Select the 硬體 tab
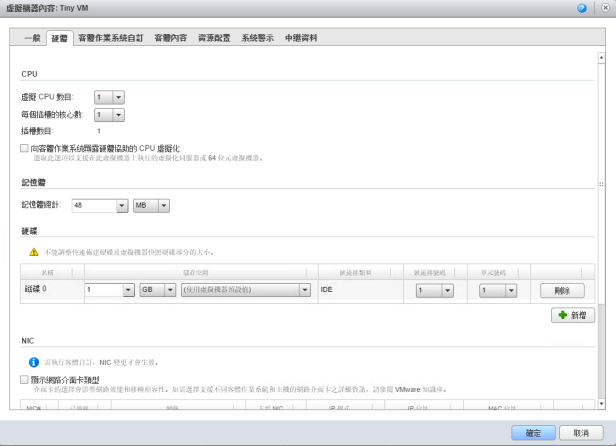 (x=59, y=38)
